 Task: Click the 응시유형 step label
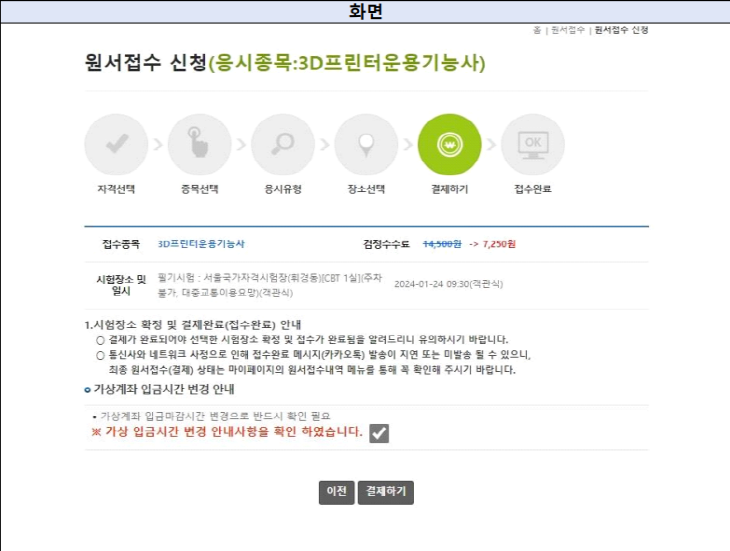click(283, 189)
